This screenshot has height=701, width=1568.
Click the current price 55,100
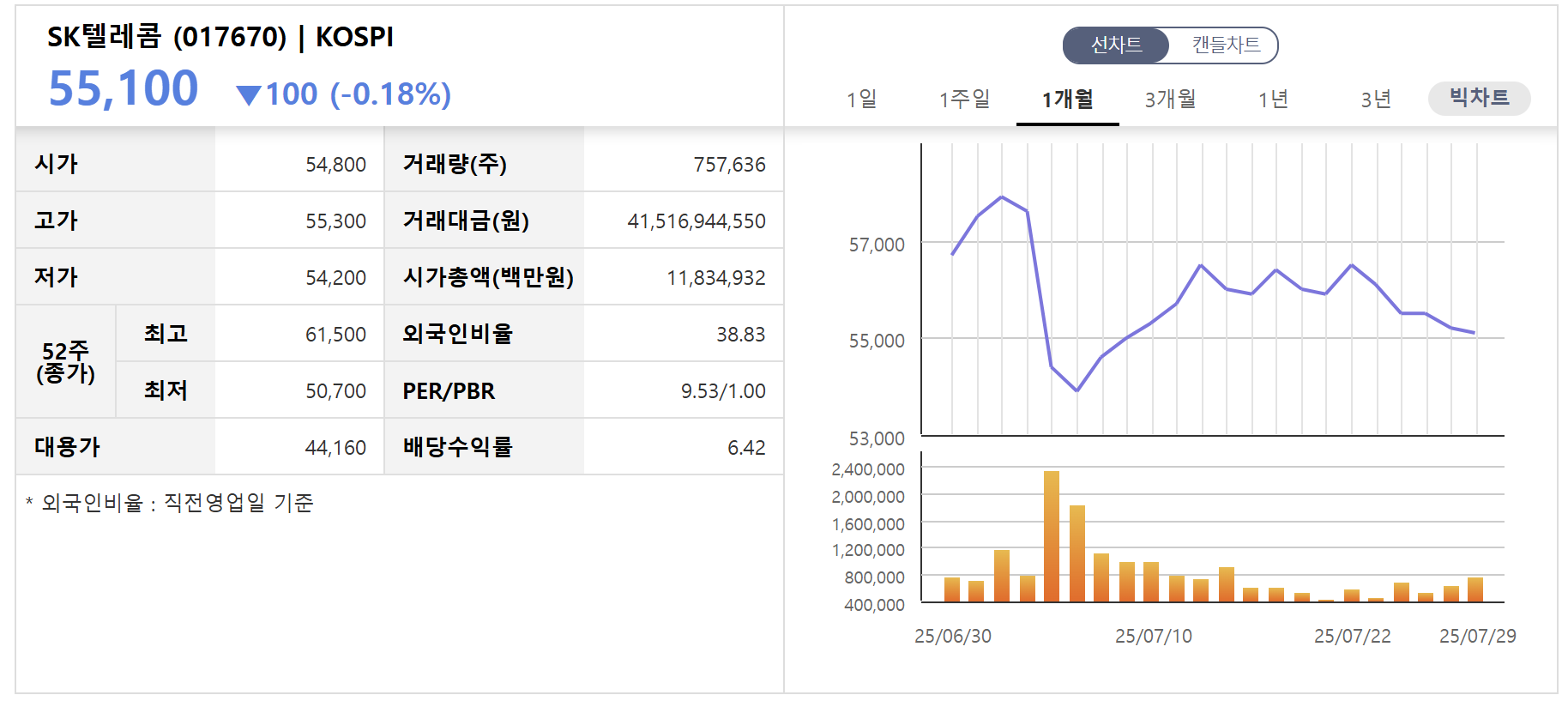coord(124,88)
